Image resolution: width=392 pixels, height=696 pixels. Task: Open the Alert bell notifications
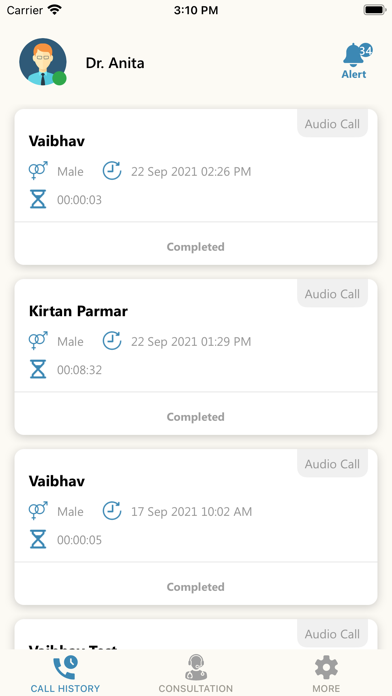[356, 61]
